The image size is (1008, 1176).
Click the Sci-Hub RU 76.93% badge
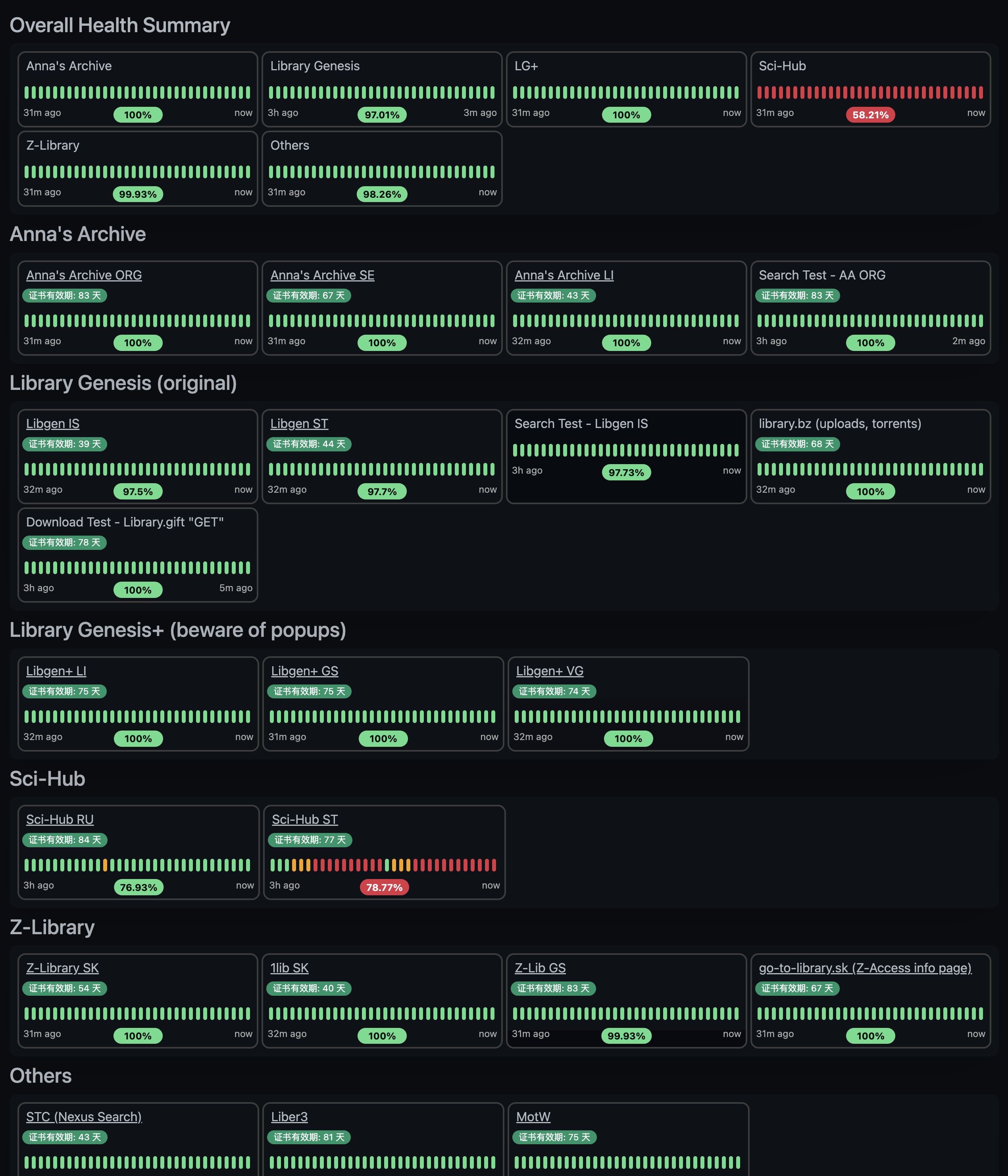[139, 887]
